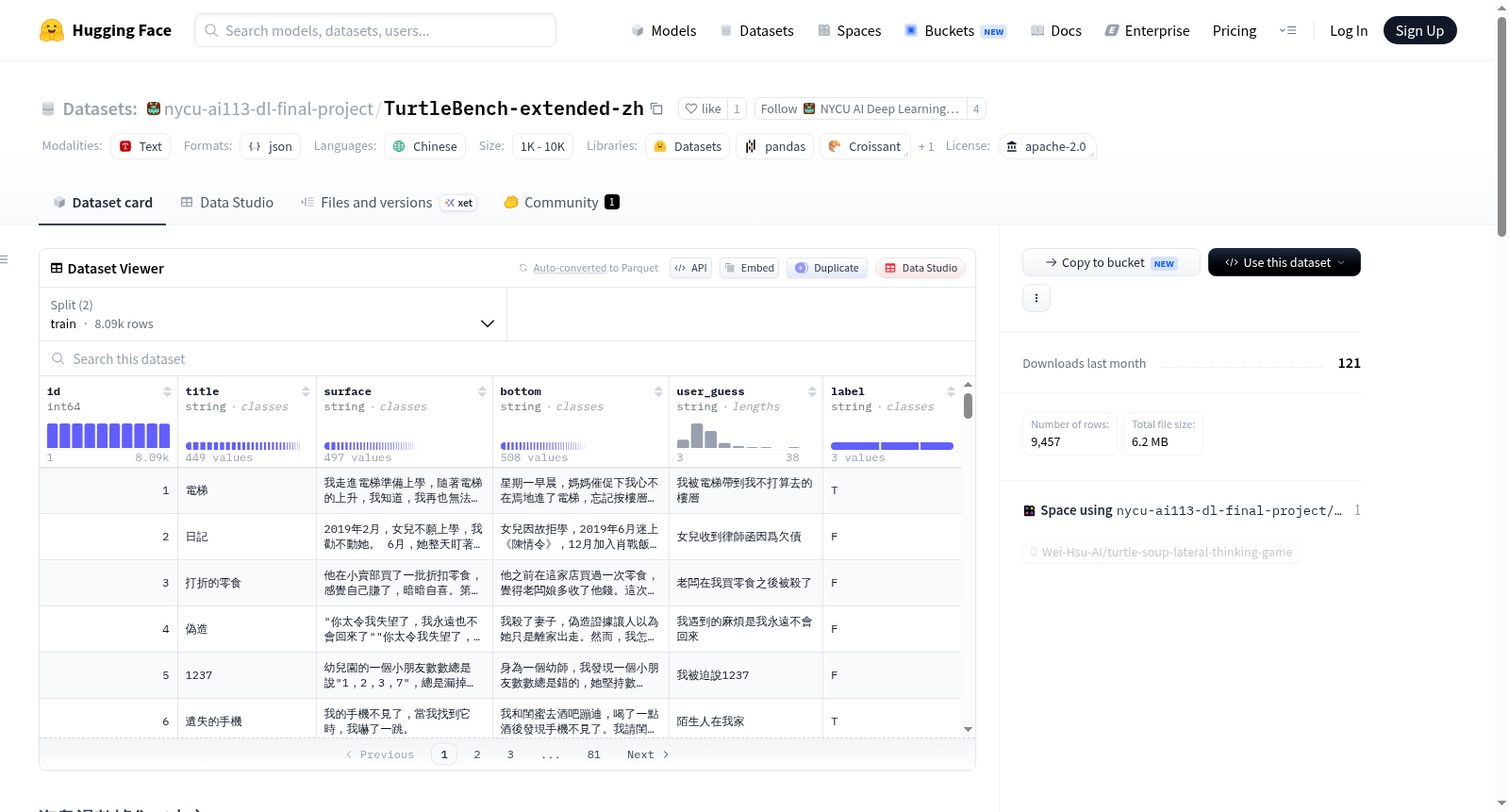Jump to page 81 of the table
The width and height of the screenshot is (1509, 812).
[593, 754]
